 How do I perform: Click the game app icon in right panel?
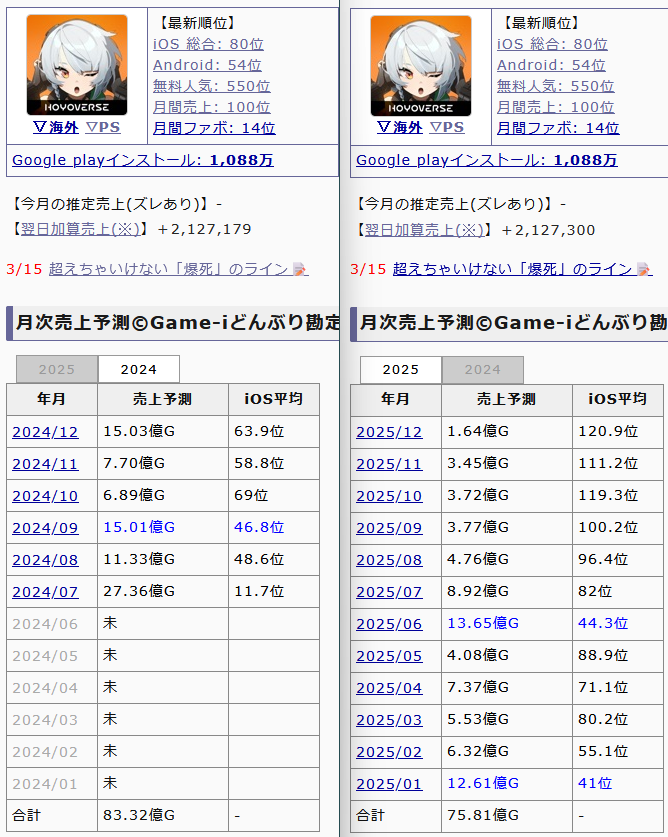pyautogui.click(x=421, y=66)
